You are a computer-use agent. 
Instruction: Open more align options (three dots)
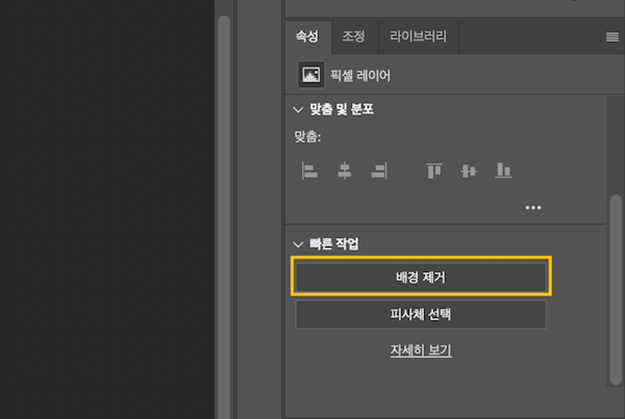pos(533,208)
